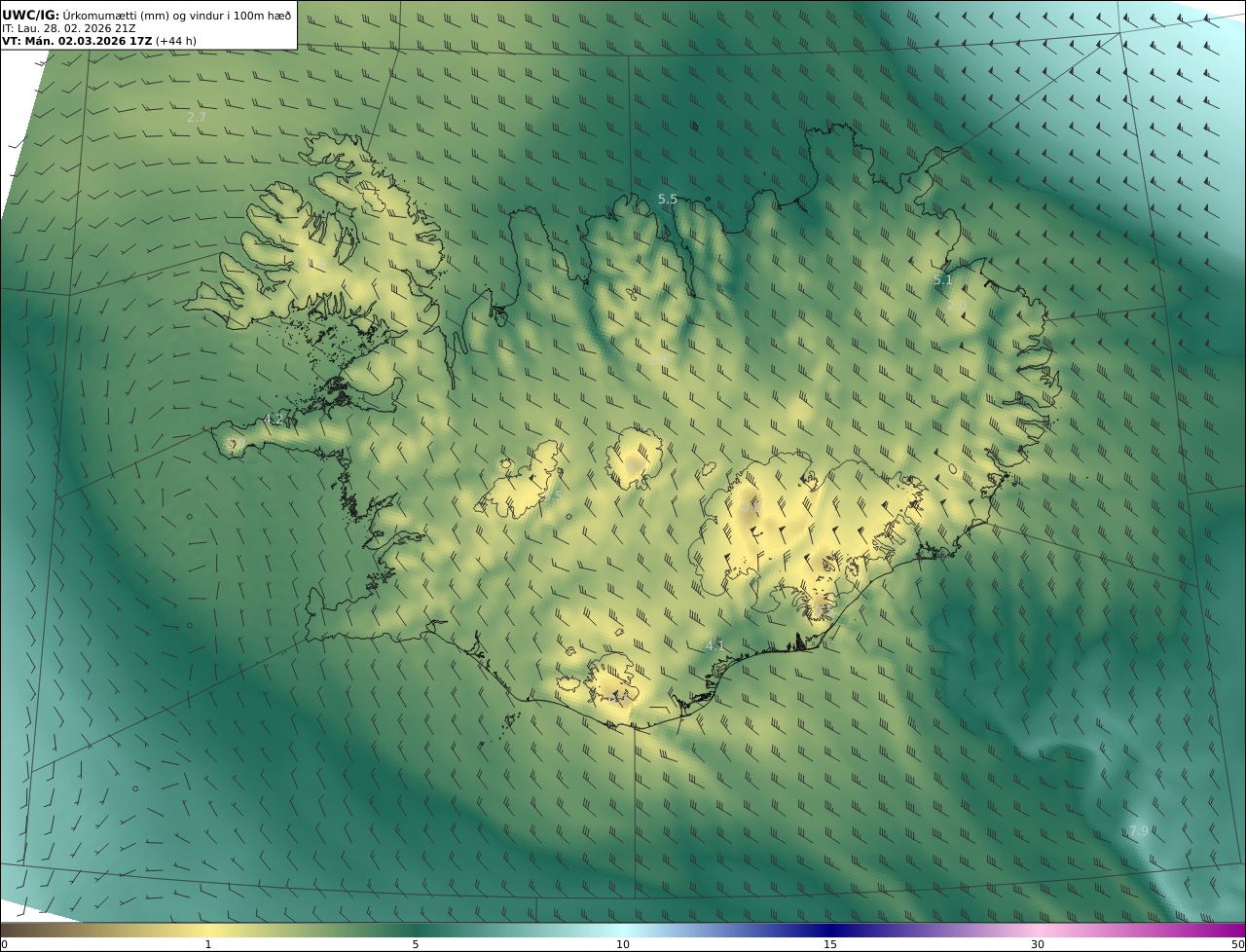Click the 7.9 value label on map
This screenshot has height=952, width=1246.
click(x=1139, y=830)
